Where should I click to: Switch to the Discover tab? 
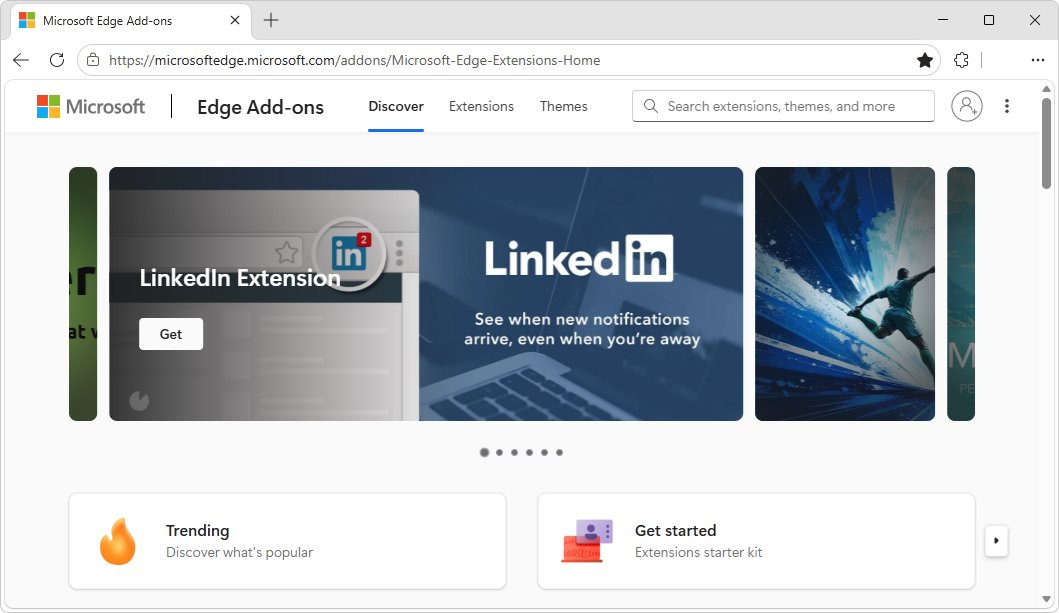[x=396, y=106]
